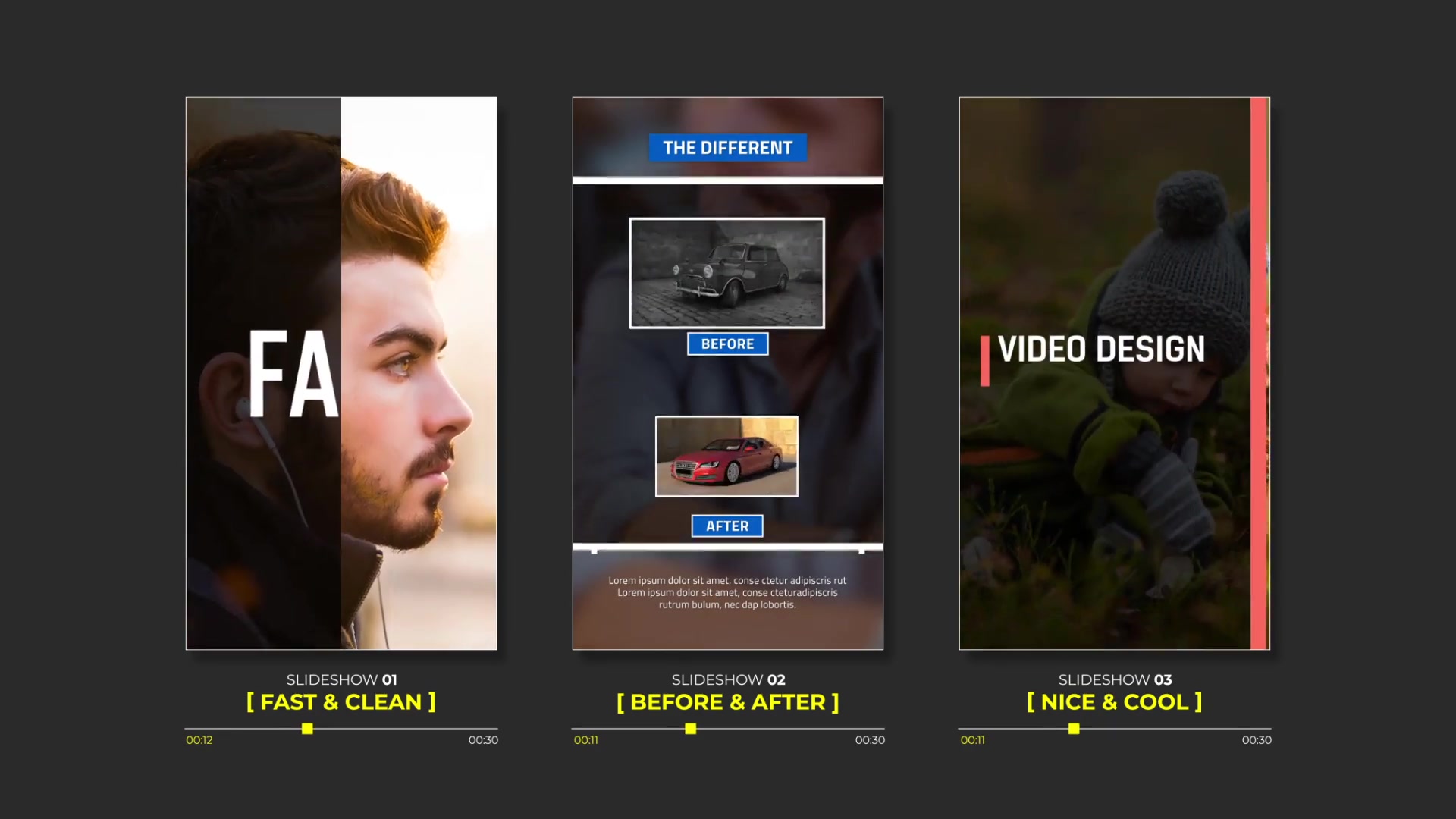Click the Slideshow 01 progress marker
The height and width of the screenshot is (819, 1456).
click(307, 729)
